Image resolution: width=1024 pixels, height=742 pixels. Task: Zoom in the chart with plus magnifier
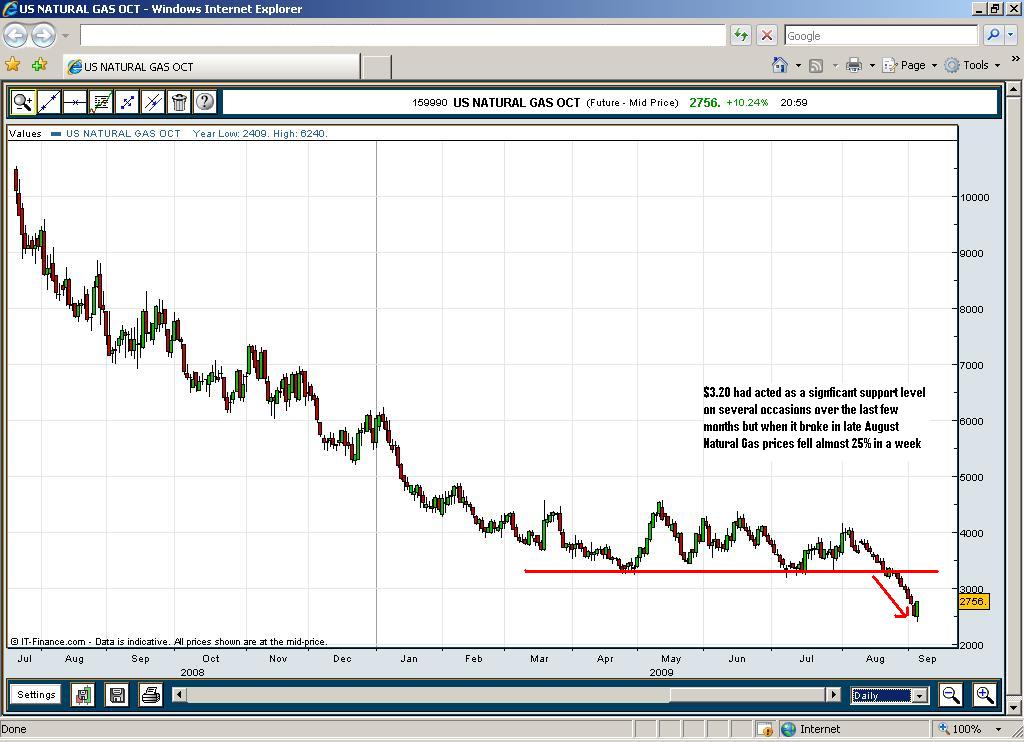click(985, 695)
